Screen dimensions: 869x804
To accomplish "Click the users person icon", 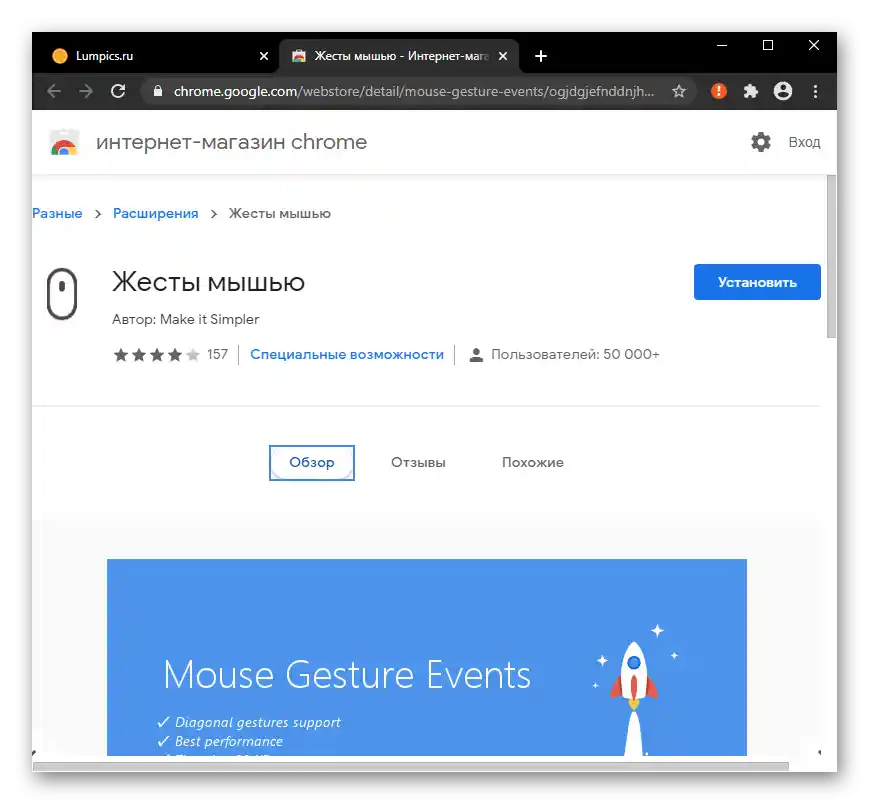I will coord(476,355).
